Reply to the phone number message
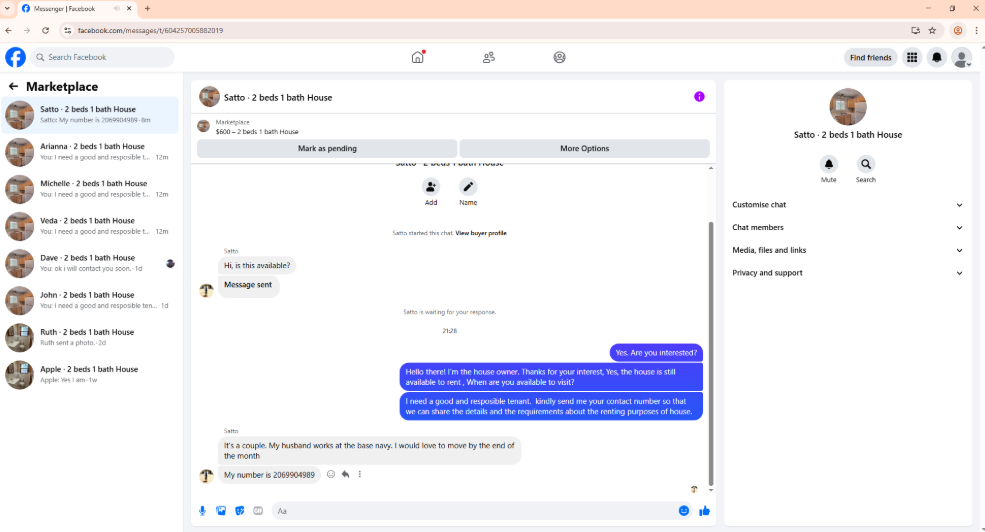The height and width of the screenshot is (532, 985). (x=346, y=474)
